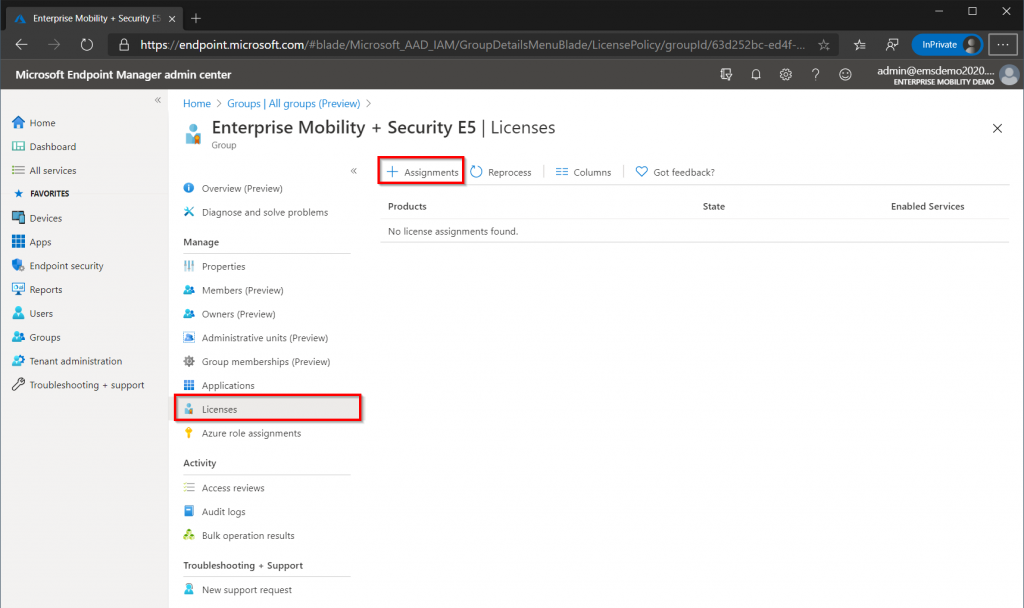This screenshot has width=1024, height=608.
Task: Open the feedback smiley icon
Action: point(845,74)
